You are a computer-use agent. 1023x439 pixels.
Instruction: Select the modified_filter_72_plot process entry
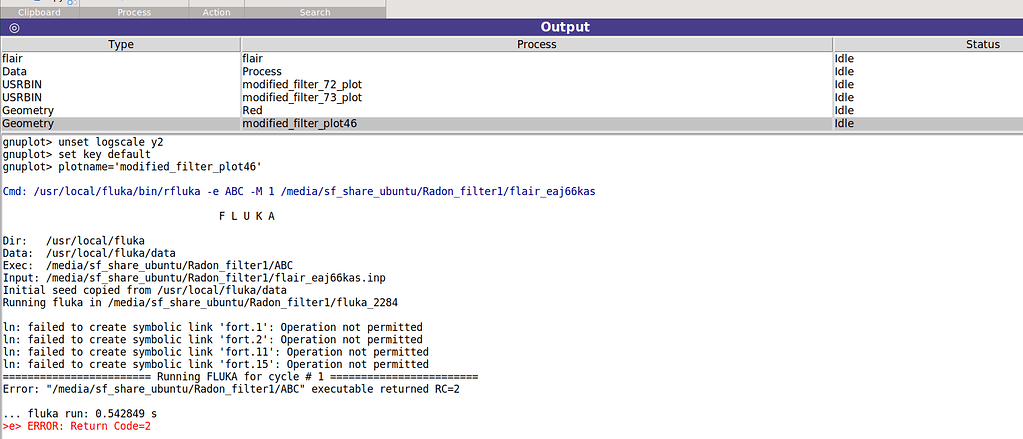point(301,85)
